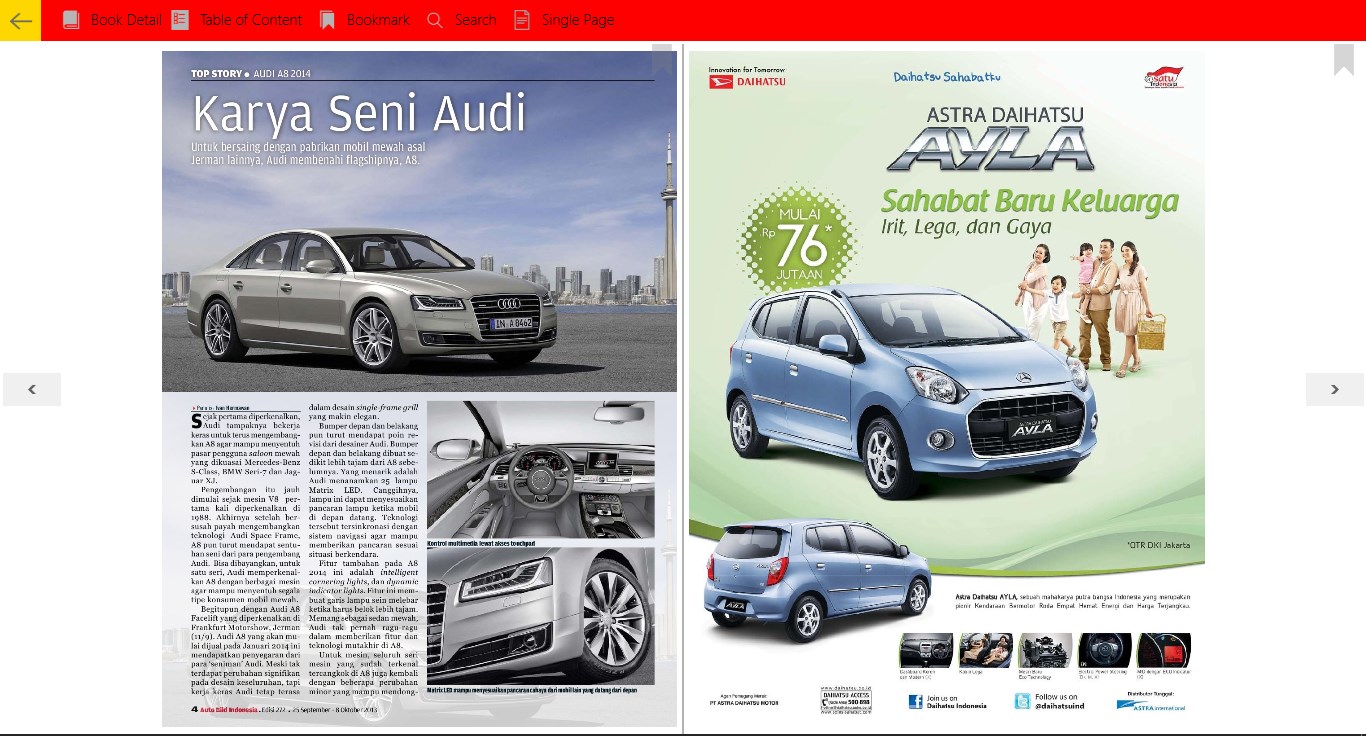Viewport: 1366px width, 736px height.
Task: Click the Karya Seni Audi headline
Action: coord(359,113)
